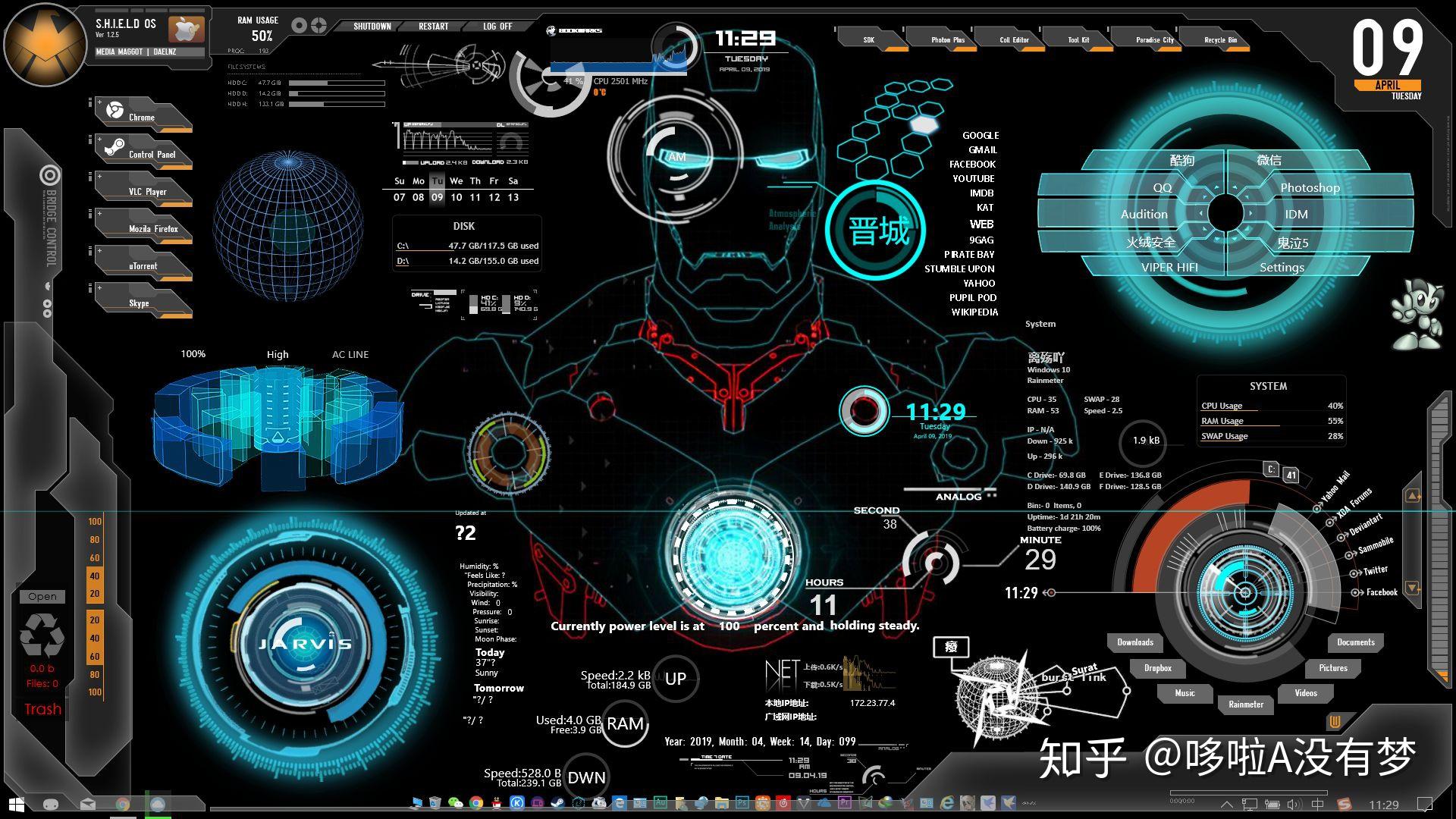Open the YOUTUBE web link
This screenshot has height=819, width=1456.
pyautogui.click(x=974, y=178)
